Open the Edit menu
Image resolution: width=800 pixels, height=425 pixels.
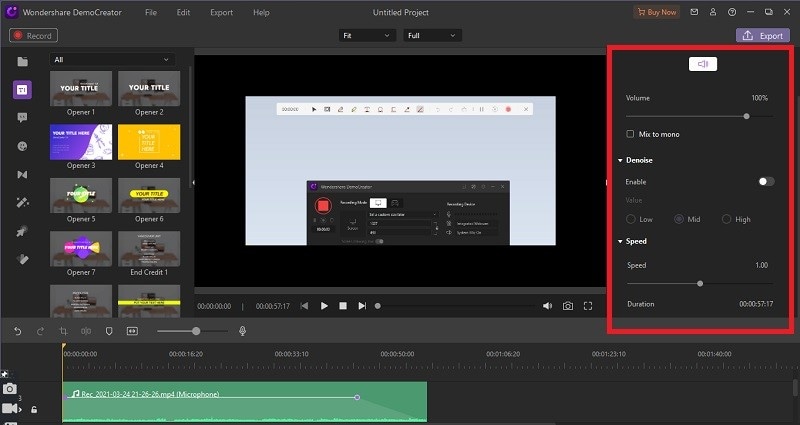pyautogui.click(x=183, y=12)
